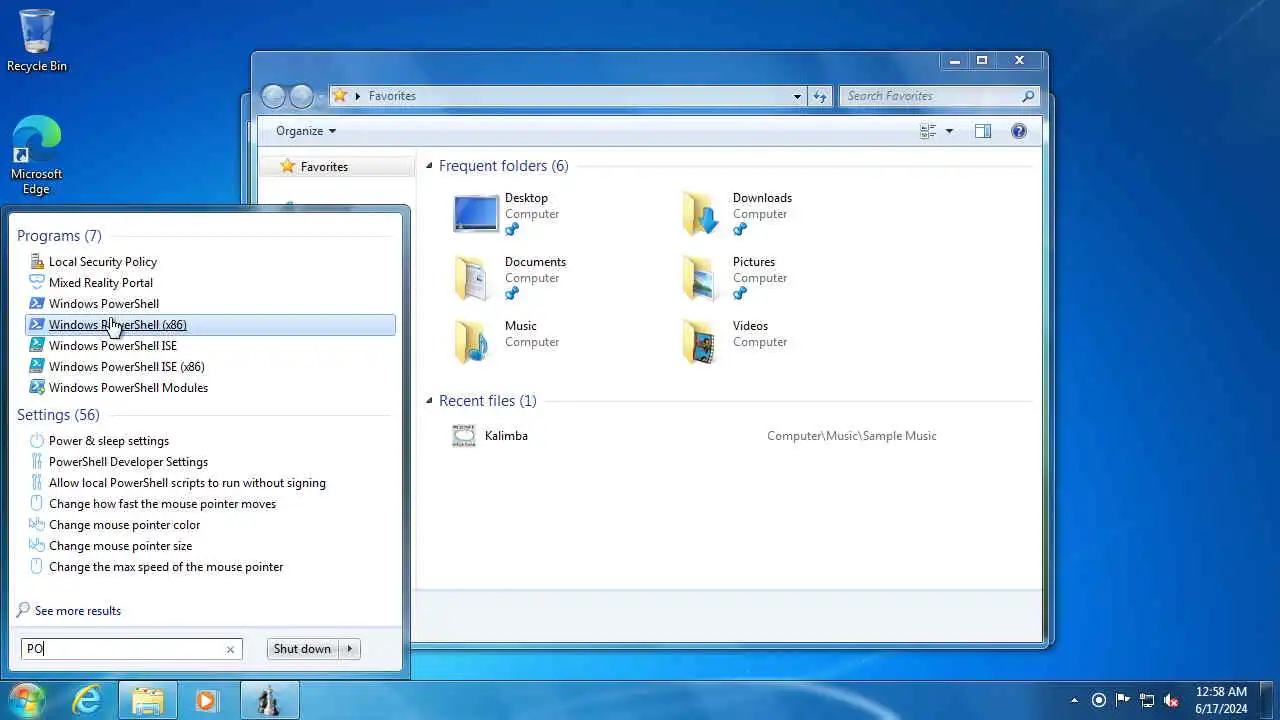Click the taskbar clock and date

point(1221,700)
